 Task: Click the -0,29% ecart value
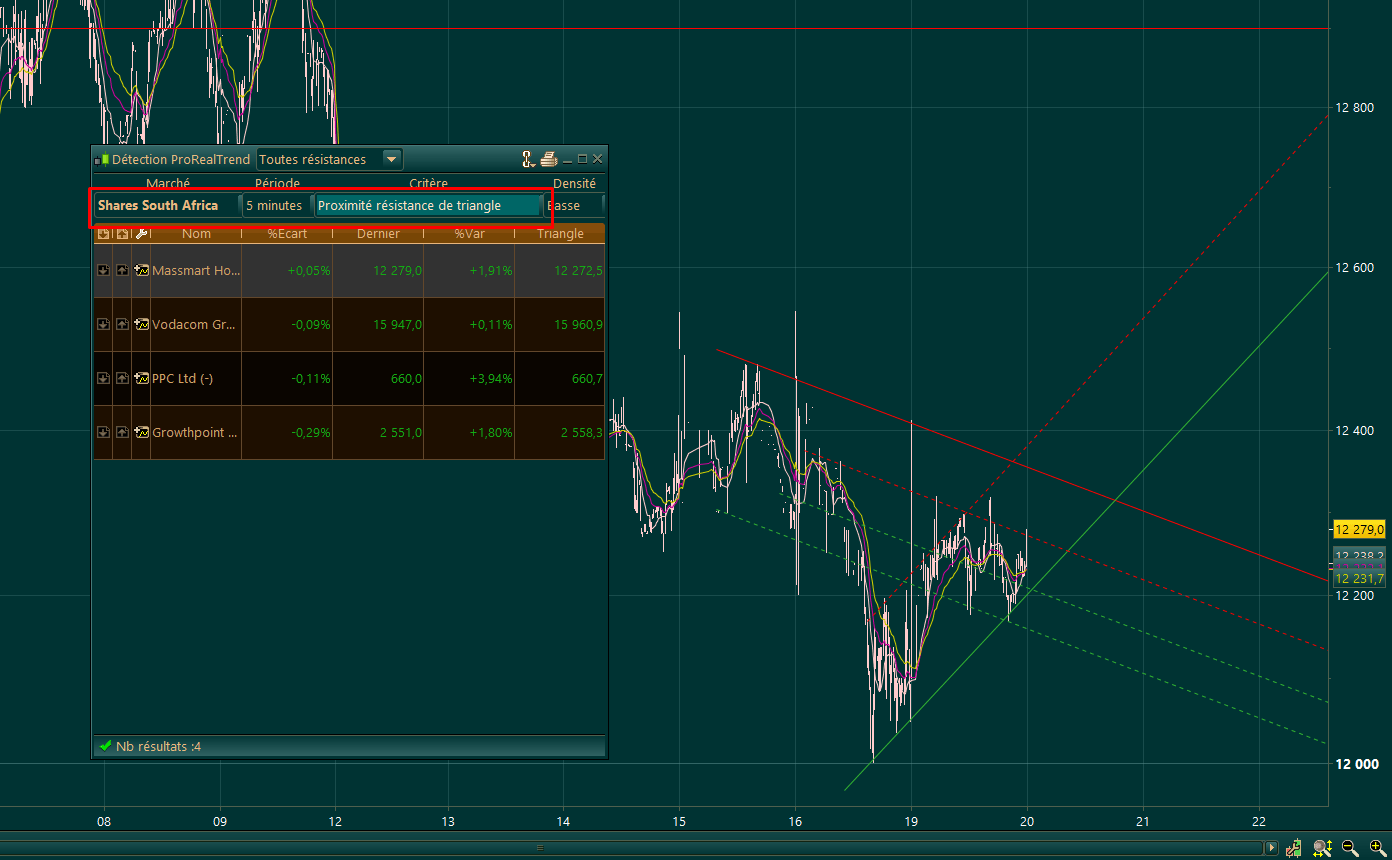310,432
